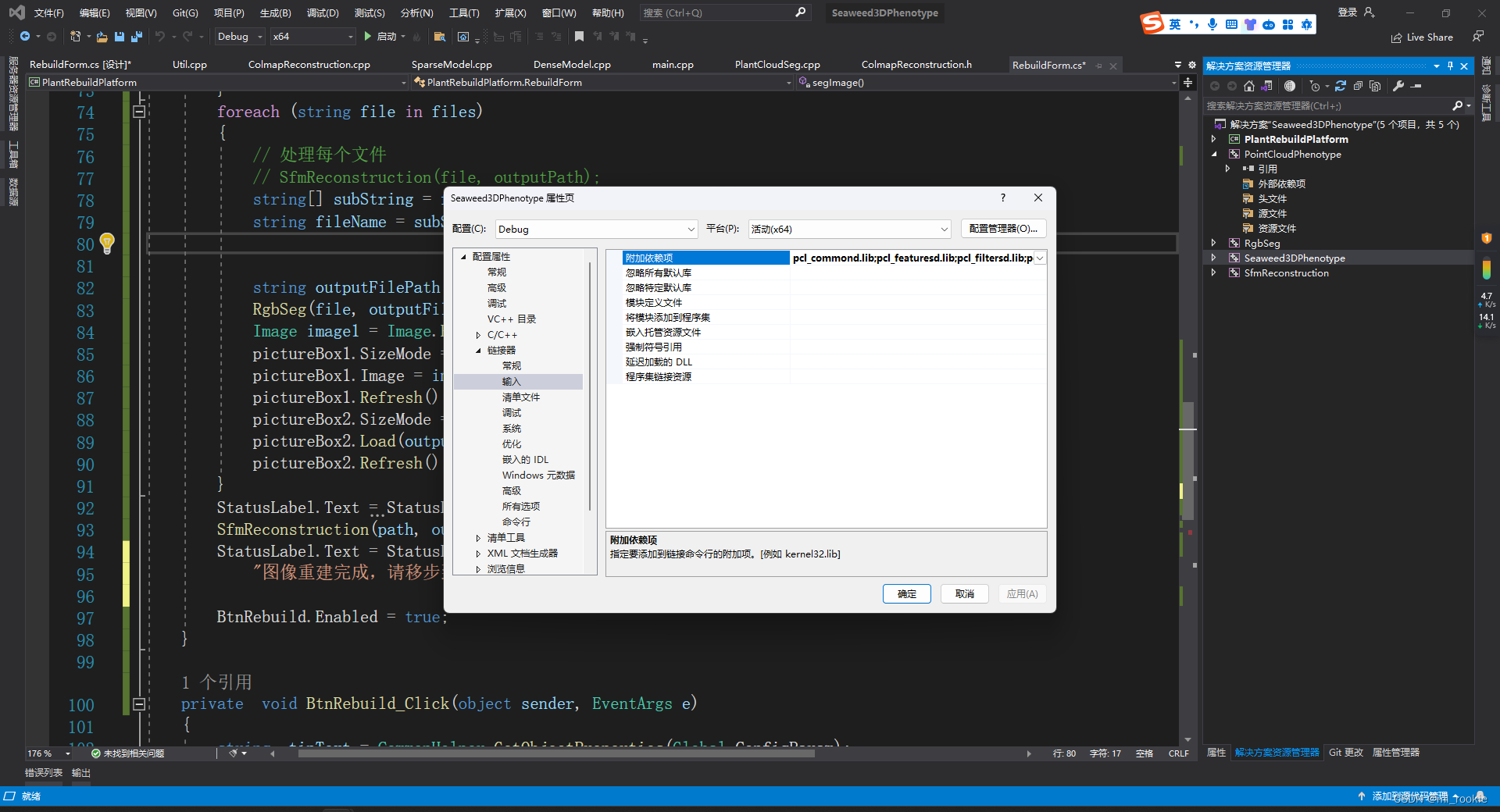
Task: Click the undo arrow icon
Action: click(x=160, y=37)
